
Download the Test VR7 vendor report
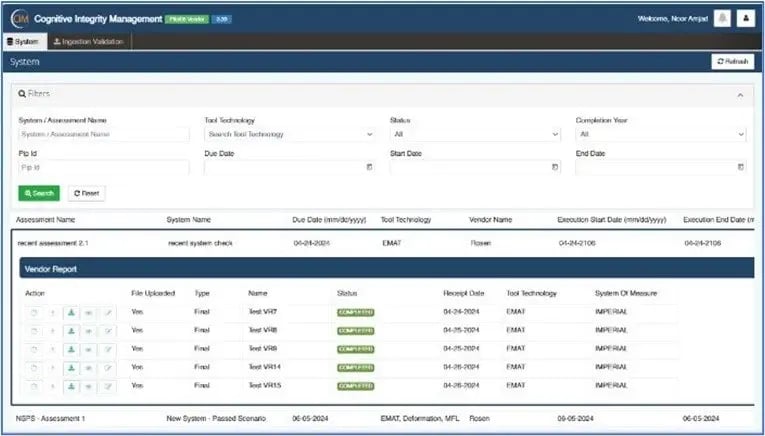(x=70, y=312)
